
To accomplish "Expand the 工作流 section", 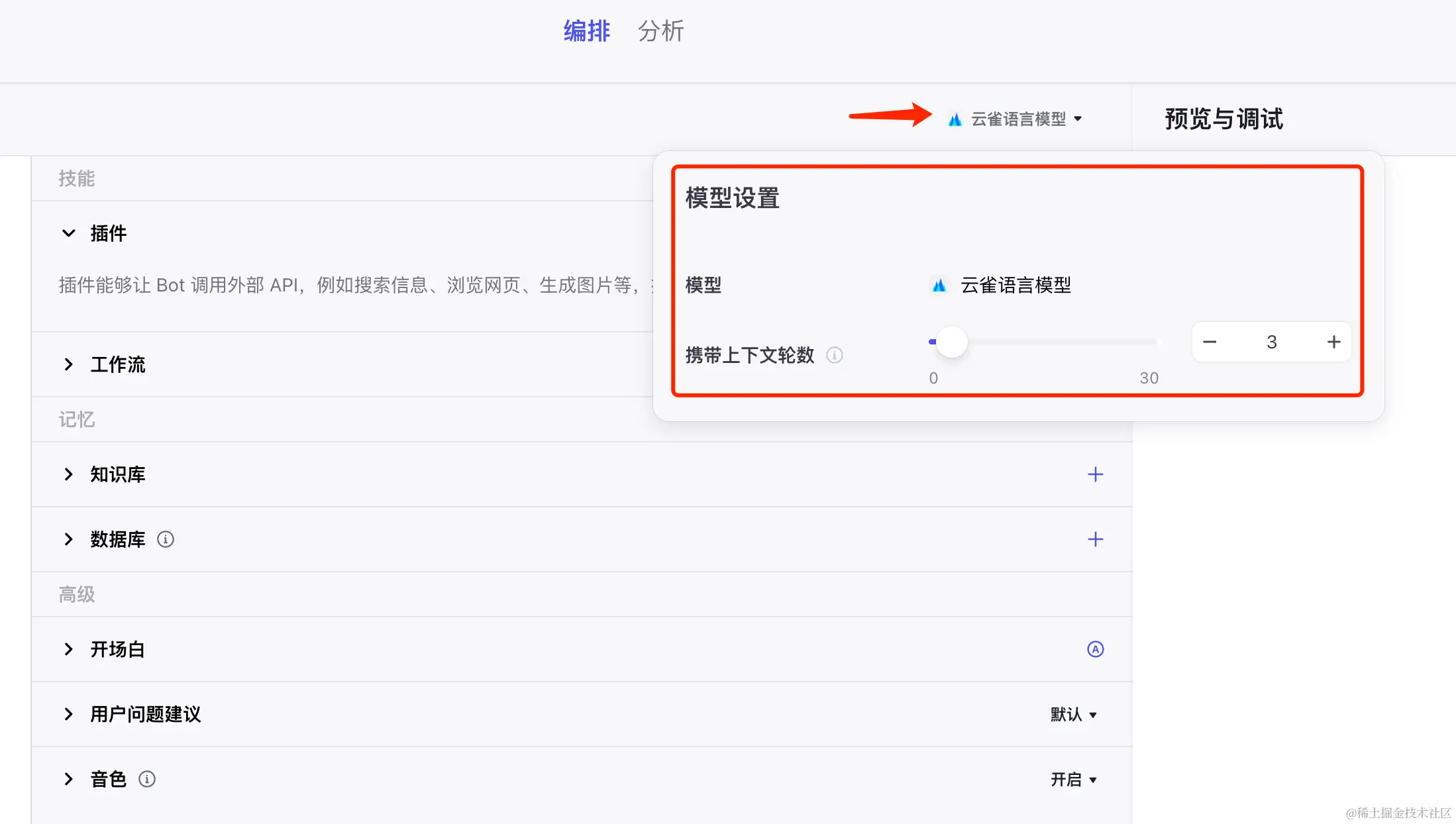I will click(x=68, y=364).
